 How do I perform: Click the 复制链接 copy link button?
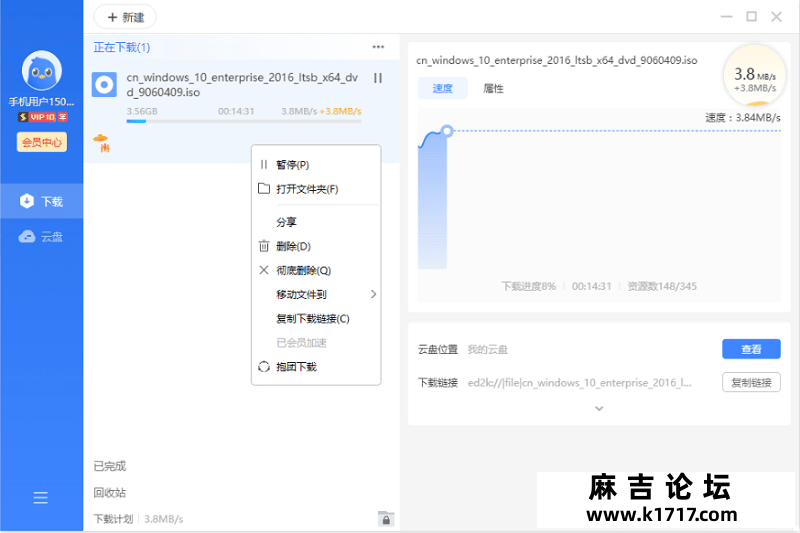pyautogui.click(x=751, y=383)
